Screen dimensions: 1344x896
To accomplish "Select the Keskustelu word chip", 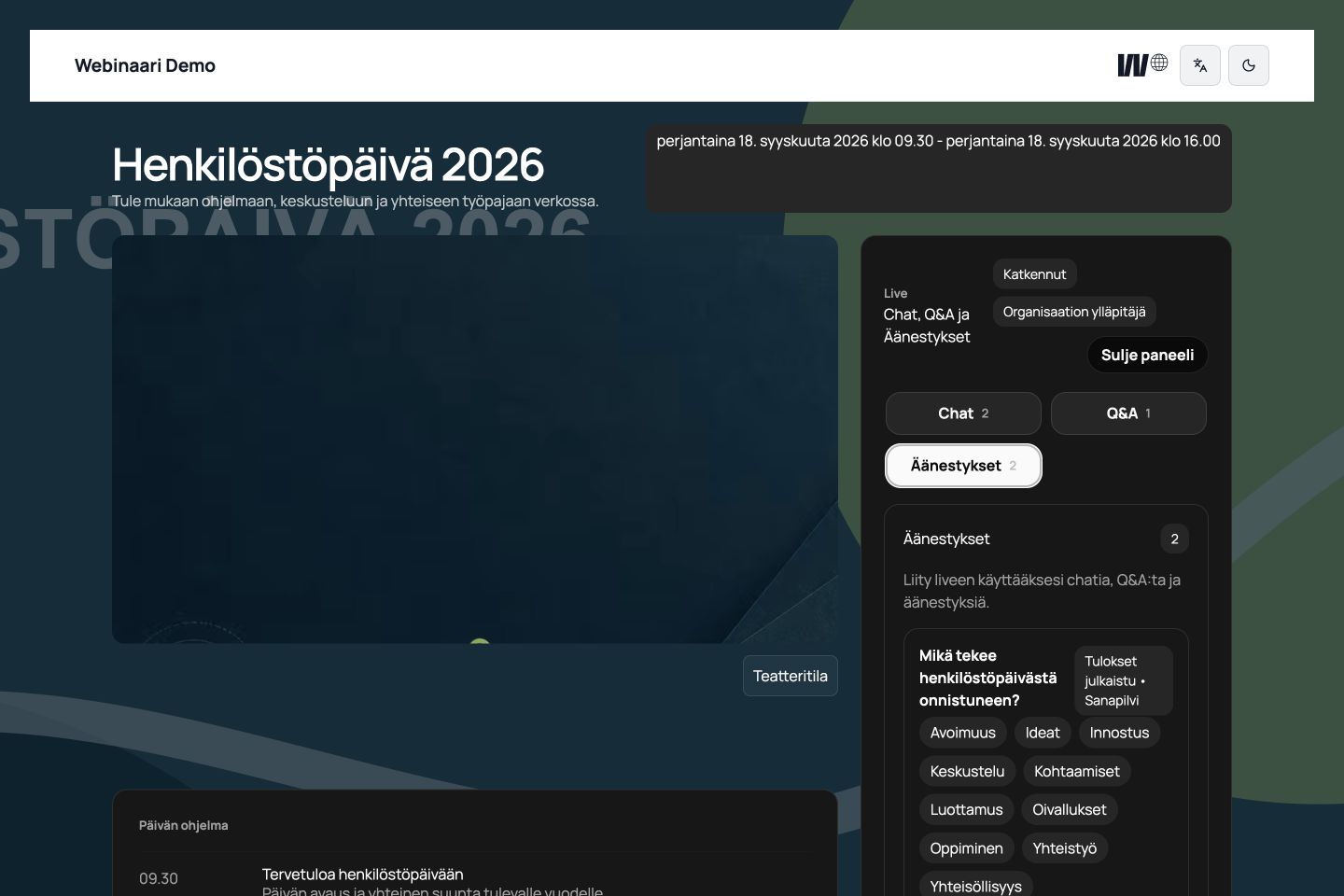I will [967, 771].
